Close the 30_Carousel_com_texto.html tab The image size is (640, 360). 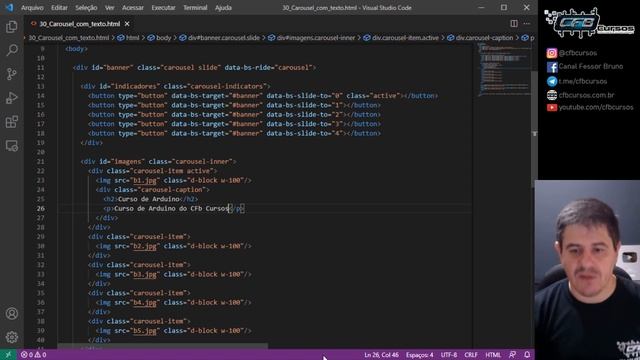(127, 24)
